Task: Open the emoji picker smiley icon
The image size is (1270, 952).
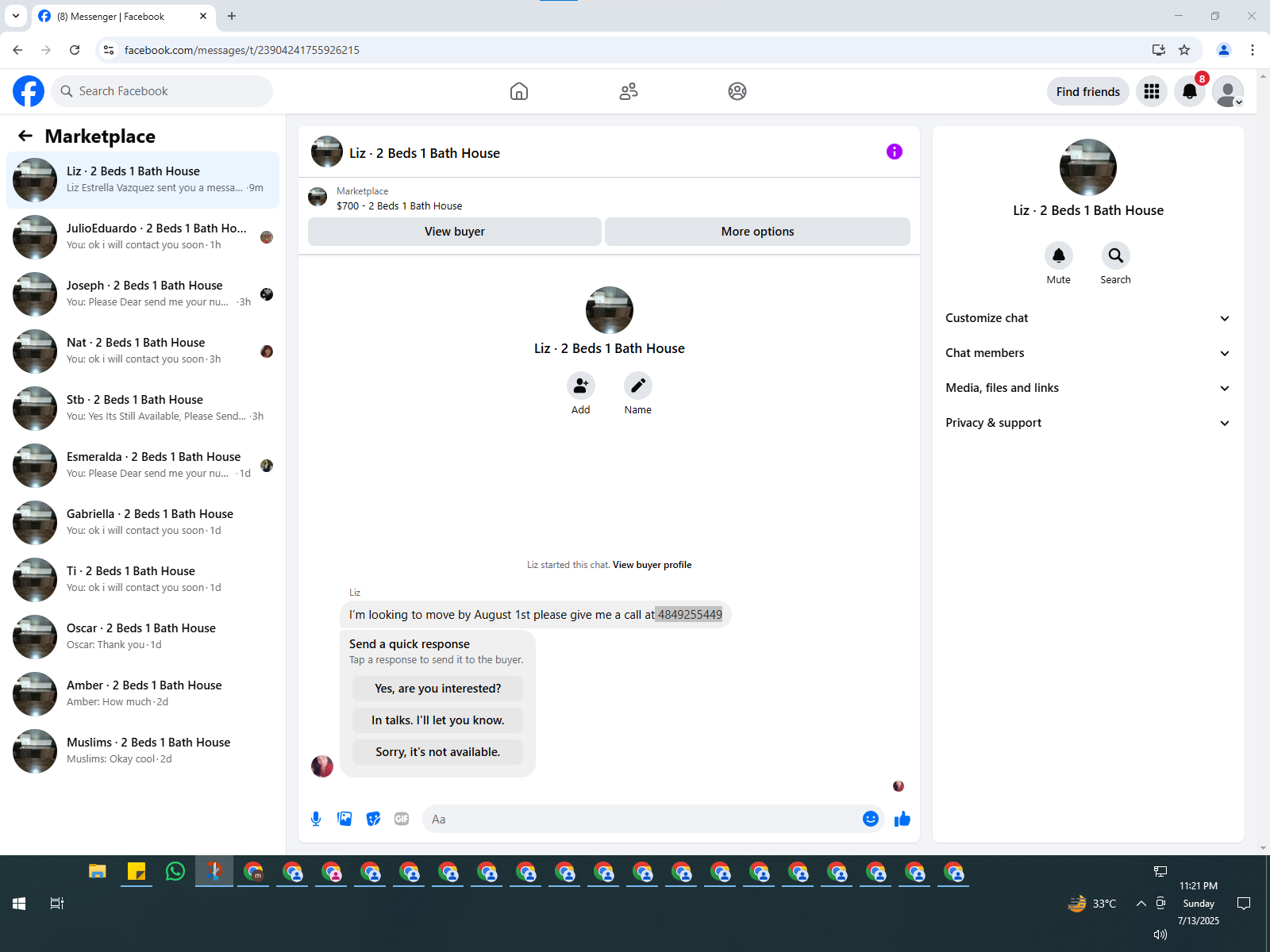Action: tap(871, 819)
